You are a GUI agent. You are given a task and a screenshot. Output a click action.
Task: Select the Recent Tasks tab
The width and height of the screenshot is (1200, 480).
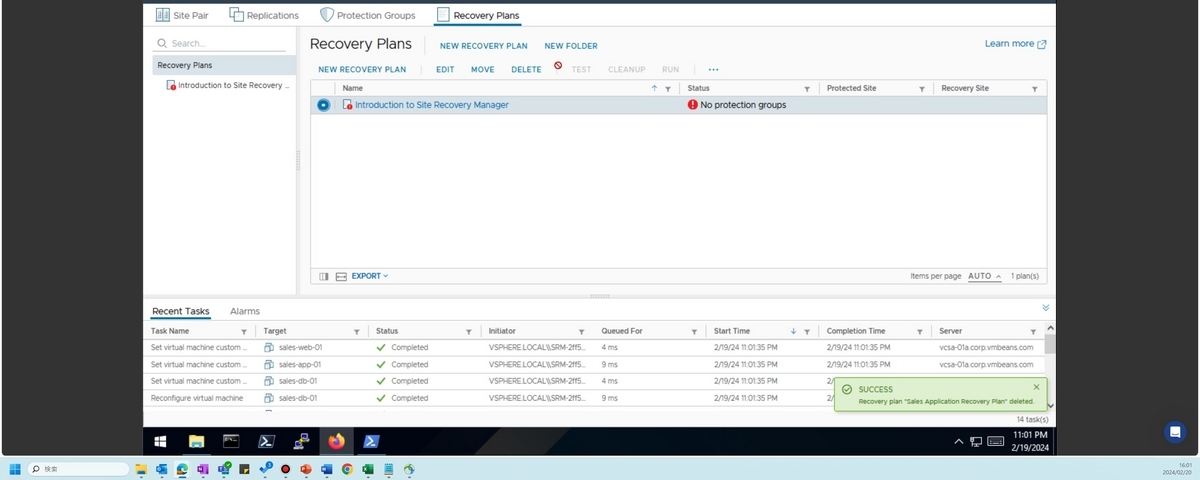tap(181, 311)
